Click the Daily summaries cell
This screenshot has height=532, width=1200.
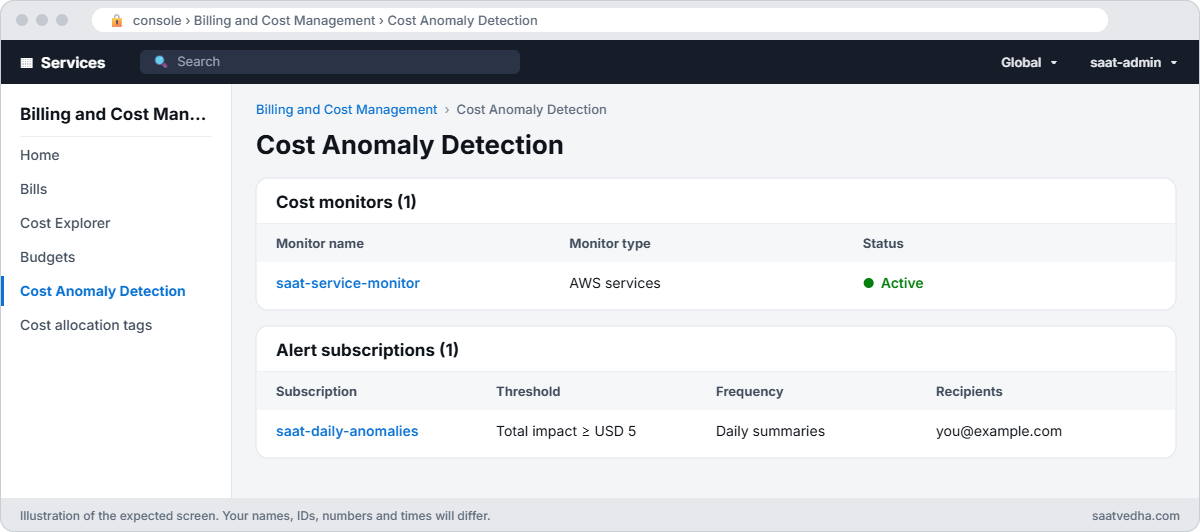click(x=770, y=431)
